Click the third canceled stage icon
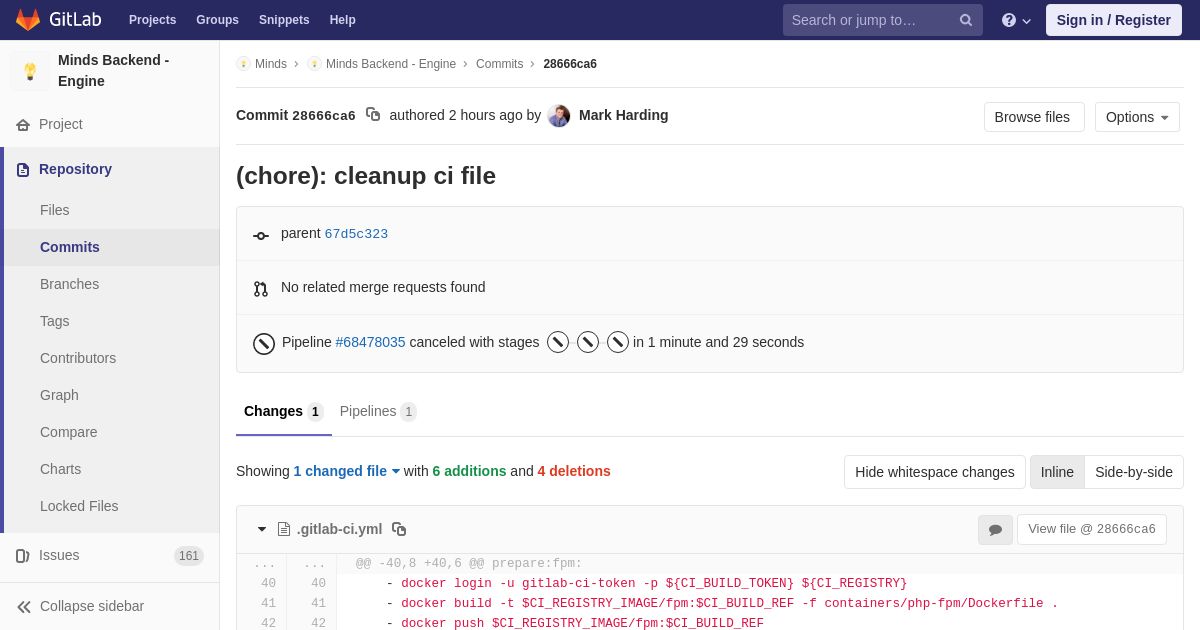The width and height of the screenshot is (1200, 630). (x=618, y=342)
